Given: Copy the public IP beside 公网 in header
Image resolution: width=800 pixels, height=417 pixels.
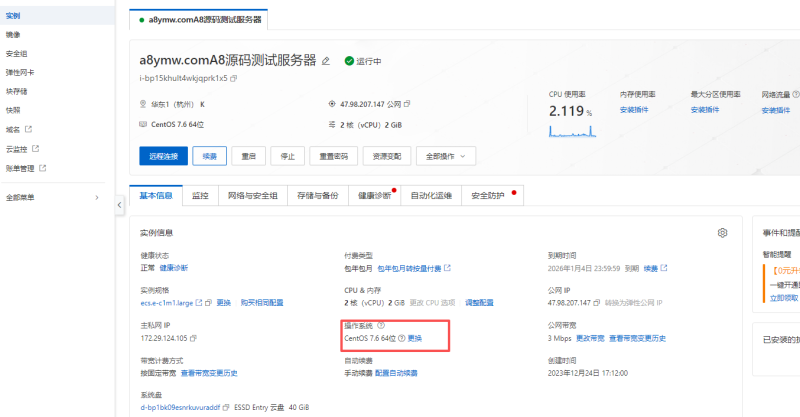Looking at the screenshot, I should tap(407, 104).
